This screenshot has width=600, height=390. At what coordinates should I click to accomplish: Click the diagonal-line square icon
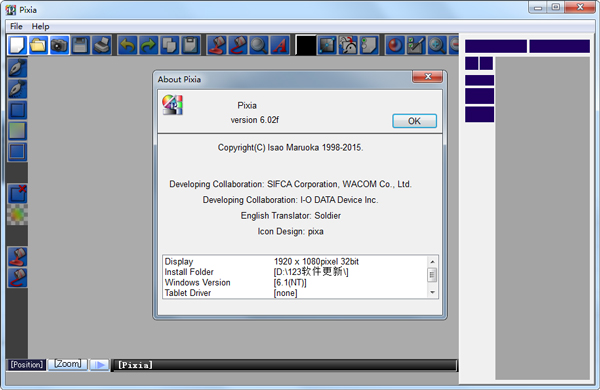327,45
